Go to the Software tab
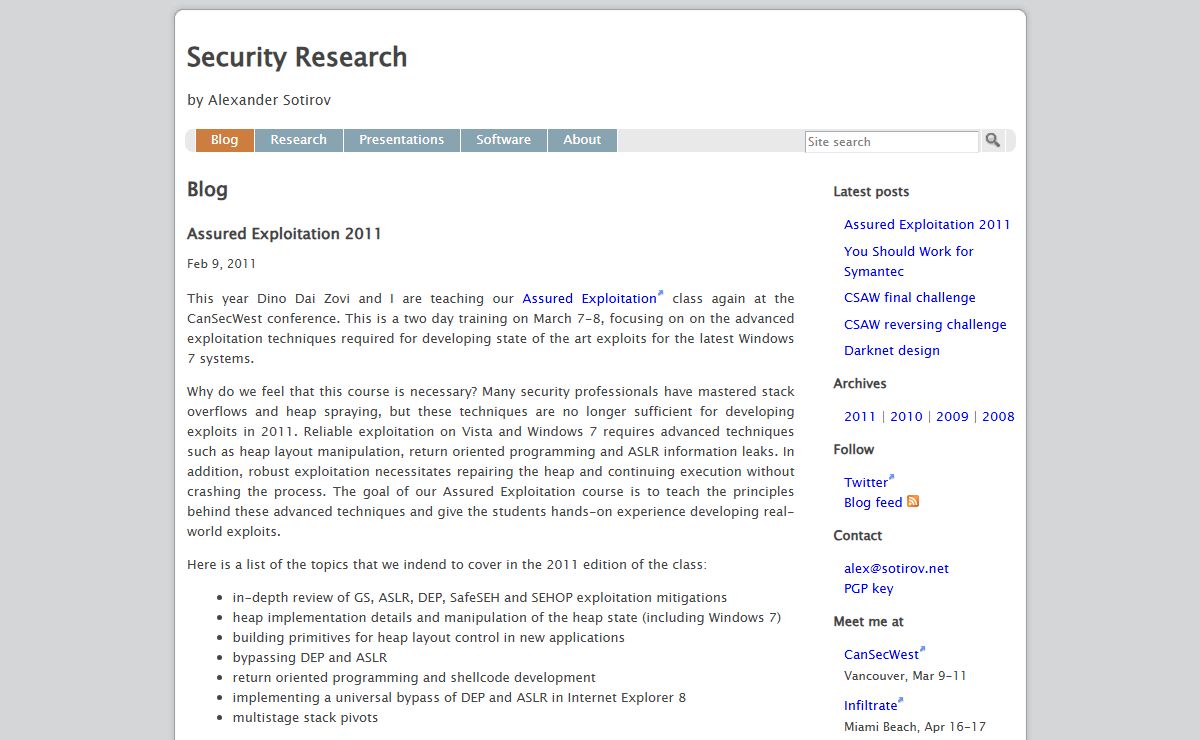Image resolution: width=1200 pixels, height=740 pixels. pyautogui.click(x=504, y=140)
